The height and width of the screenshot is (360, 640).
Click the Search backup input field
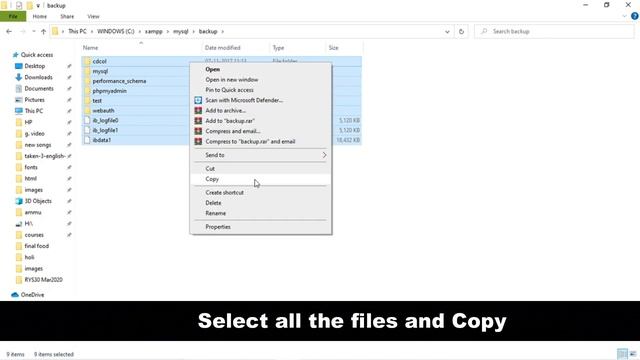554,31
